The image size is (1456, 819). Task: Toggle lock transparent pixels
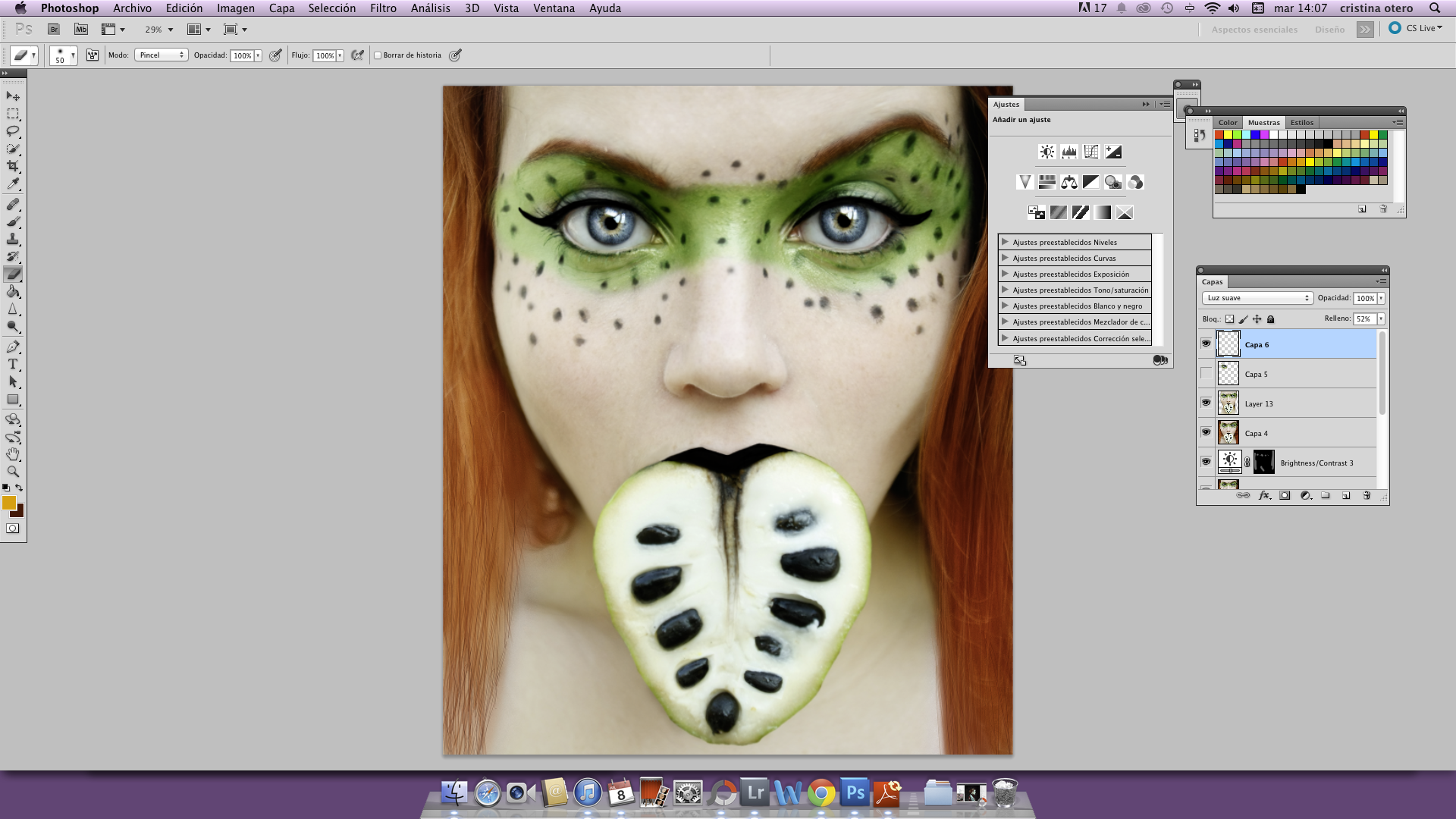(x=1229, y=319)
